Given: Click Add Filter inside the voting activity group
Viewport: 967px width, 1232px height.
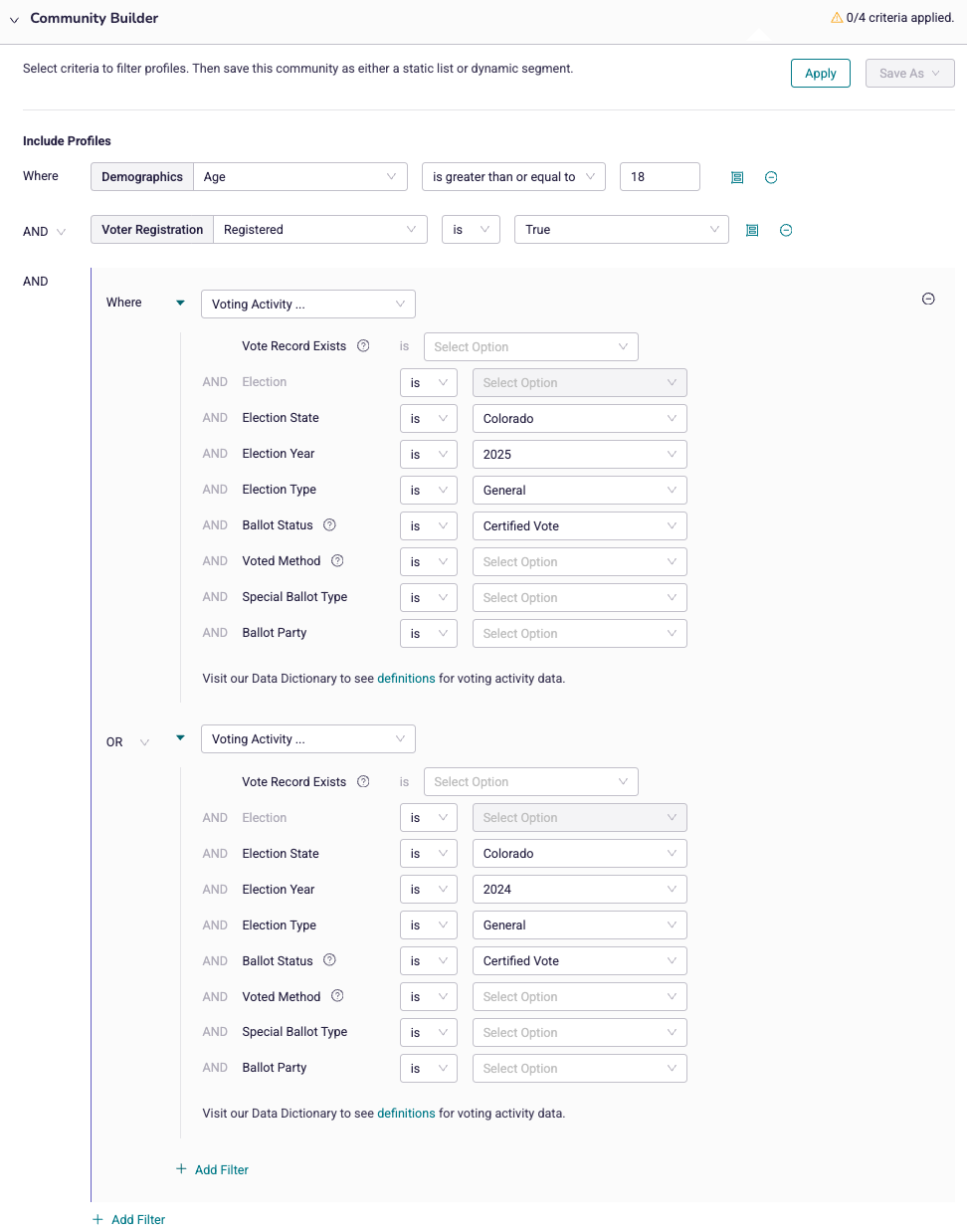Looking at the screenshot, I should (x=212, y=1169).
